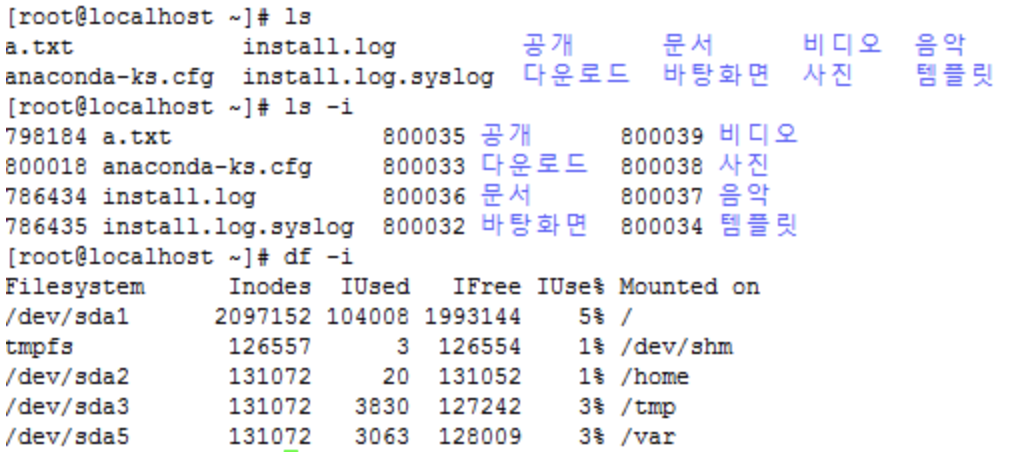Click 비디오 directory beside inode 800039
Image resolution: width=1010 pixels, height=458 pixels.
click(759, 135)
